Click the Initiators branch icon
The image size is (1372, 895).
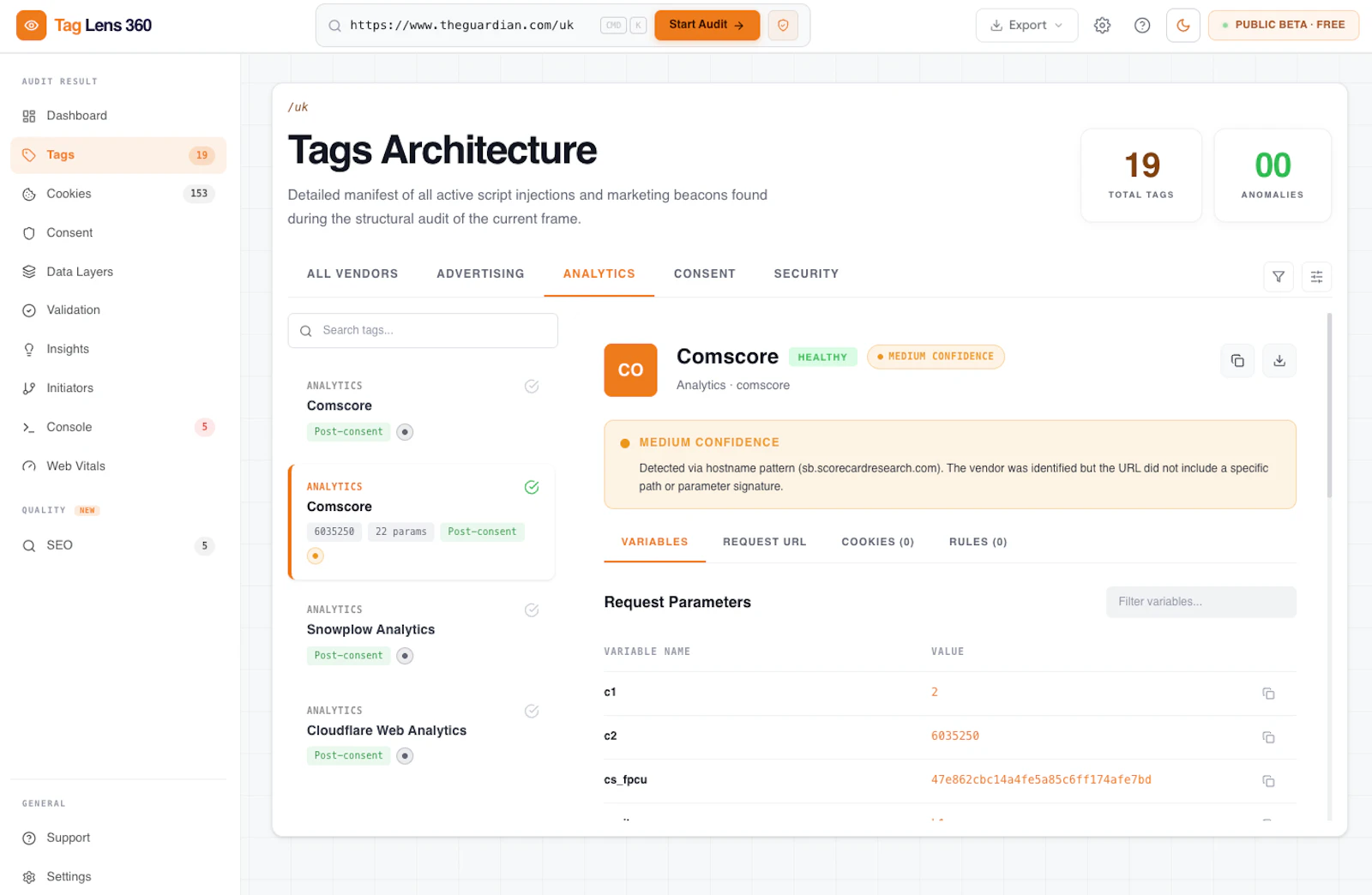pos(29,388)
